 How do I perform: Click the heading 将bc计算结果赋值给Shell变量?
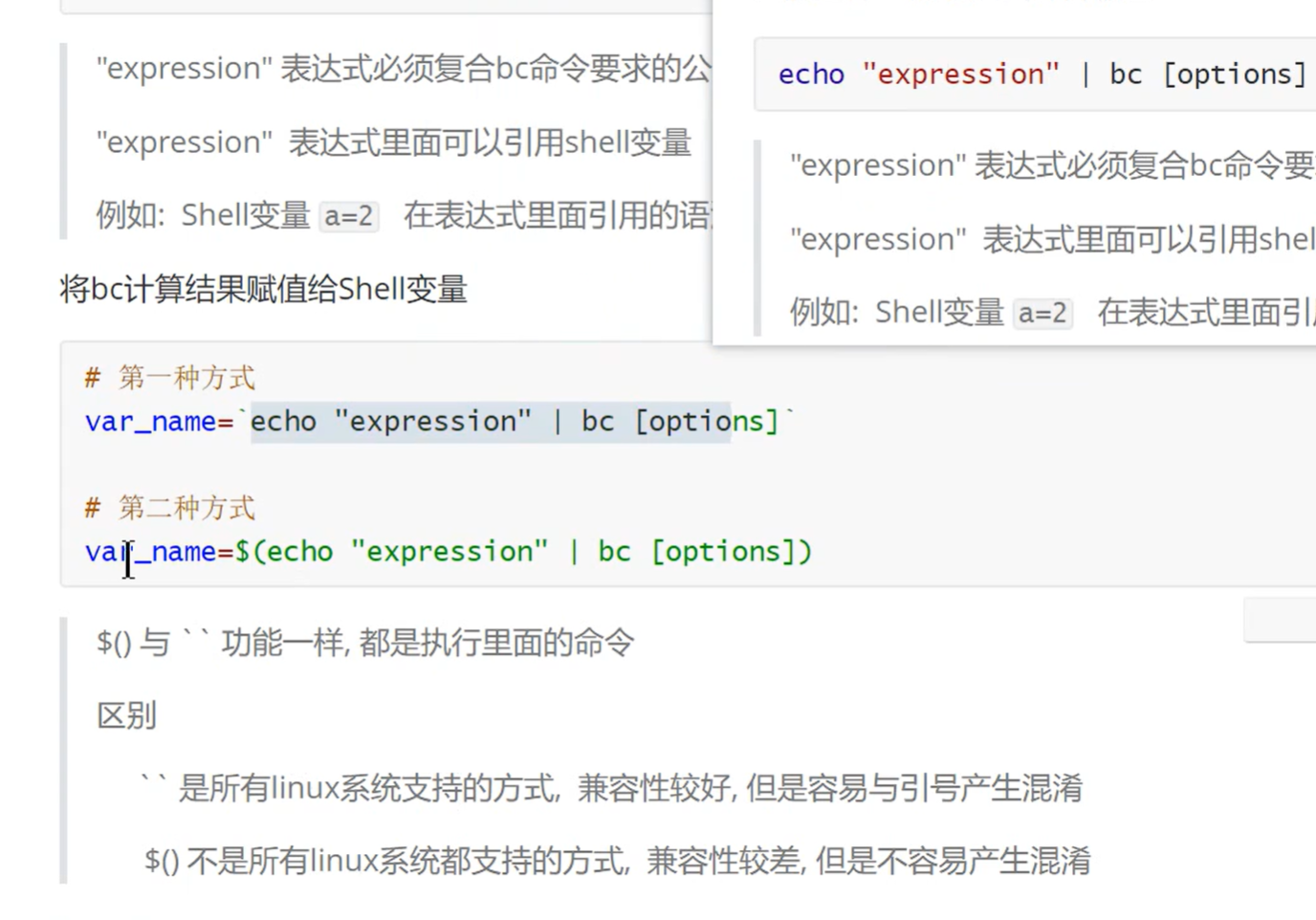(263, 289)
